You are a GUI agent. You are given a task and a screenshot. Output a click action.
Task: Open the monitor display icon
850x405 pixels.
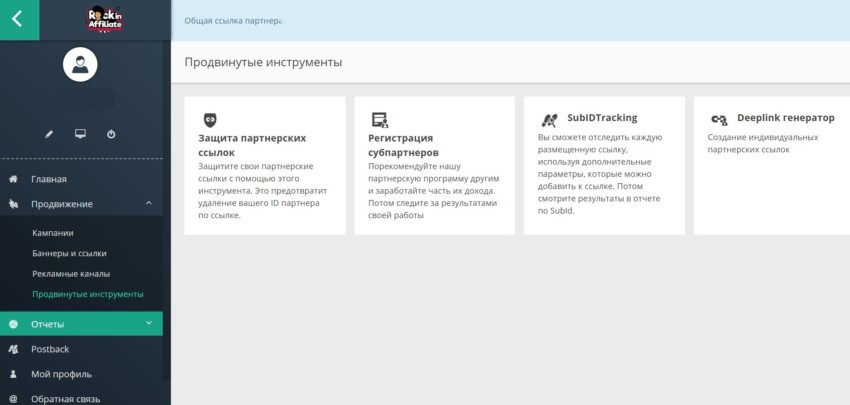tap(80, 133)
